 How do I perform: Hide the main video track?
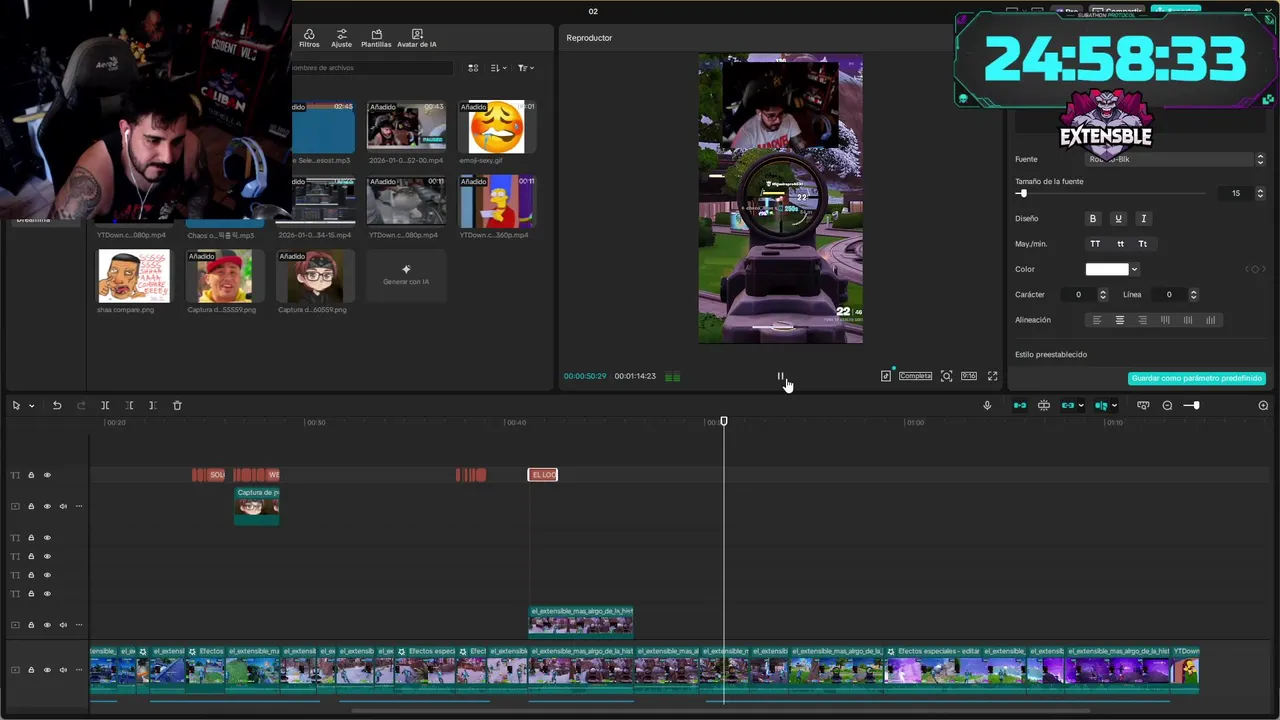[x=47, y=670]
